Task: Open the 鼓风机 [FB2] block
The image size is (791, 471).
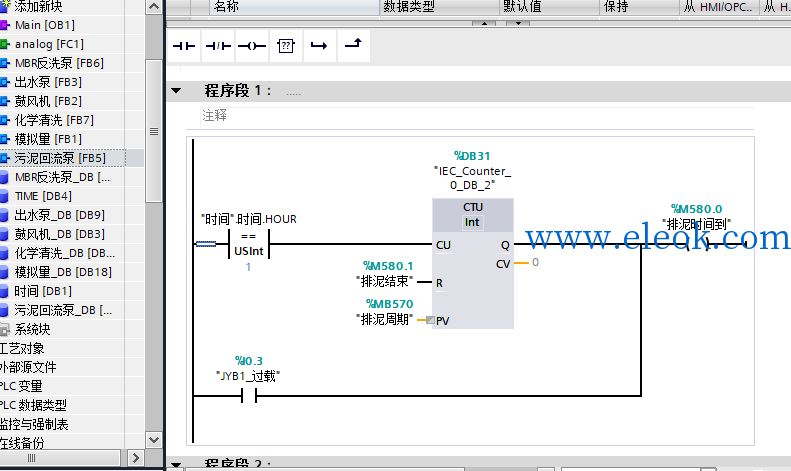Action: tap(48, 101)
